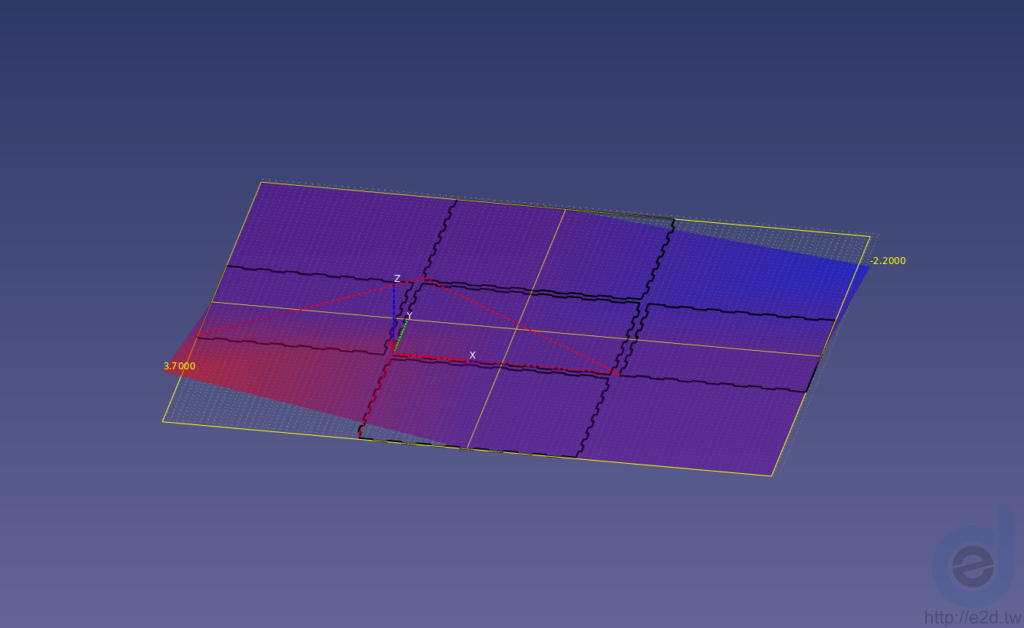Select the top-left yellow bounding box corner
This screenshot has width=1024, height=628.
[261, 182]
